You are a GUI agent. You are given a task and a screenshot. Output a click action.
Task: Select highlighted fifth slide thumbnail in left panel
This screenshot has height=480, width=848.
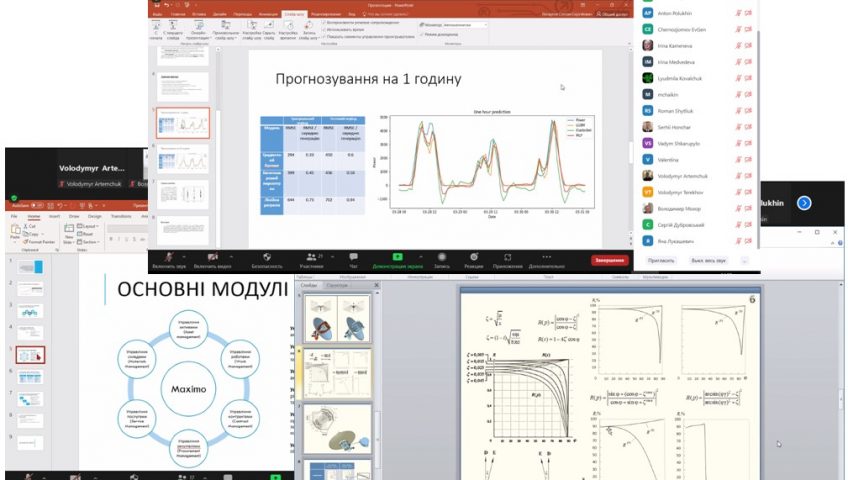pos(30,355)
